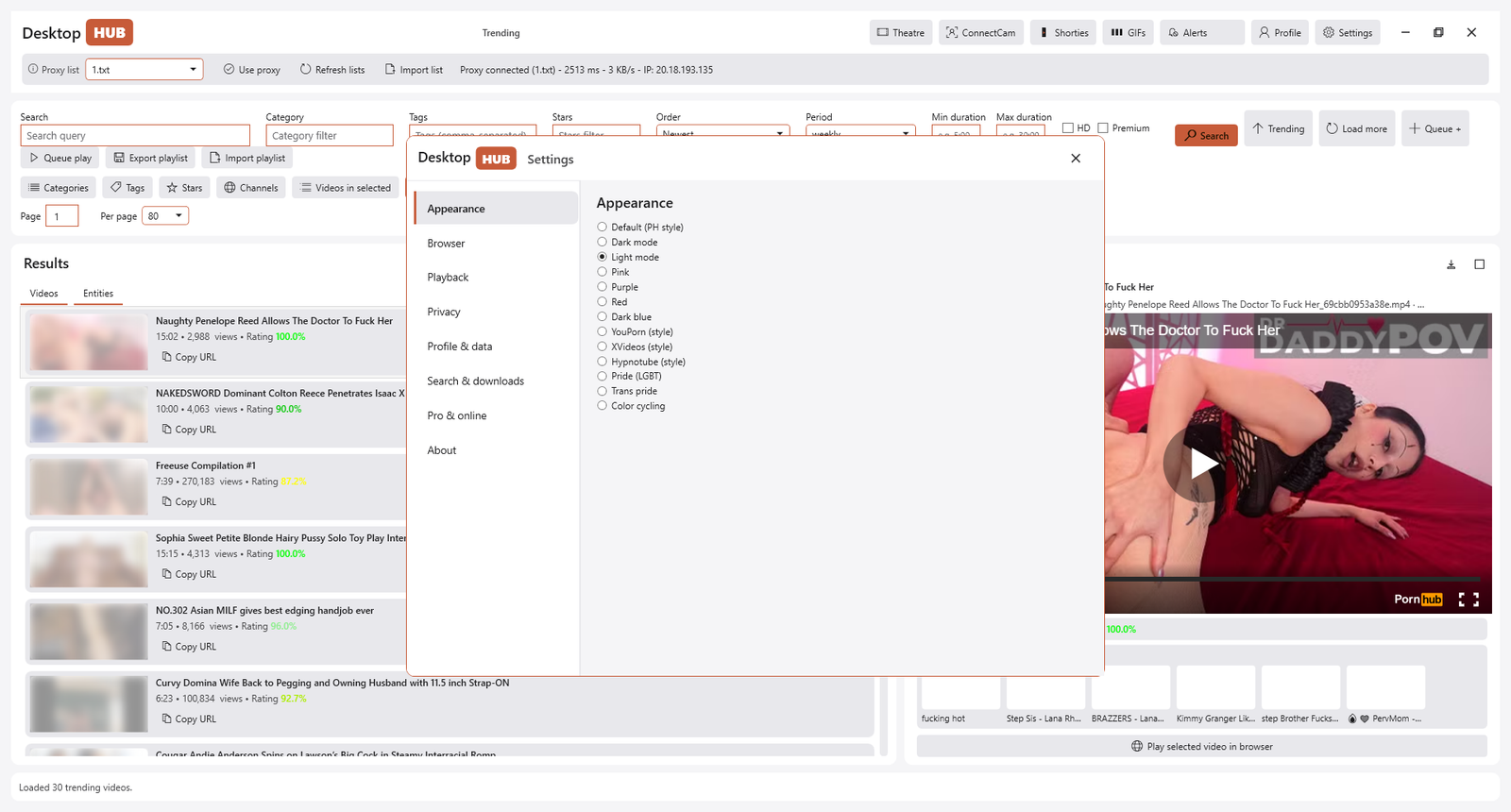The width and height of the screenshot is (1511, 812).
Task: Select the Dark blue theme
Action: click(x=624, y=317)
